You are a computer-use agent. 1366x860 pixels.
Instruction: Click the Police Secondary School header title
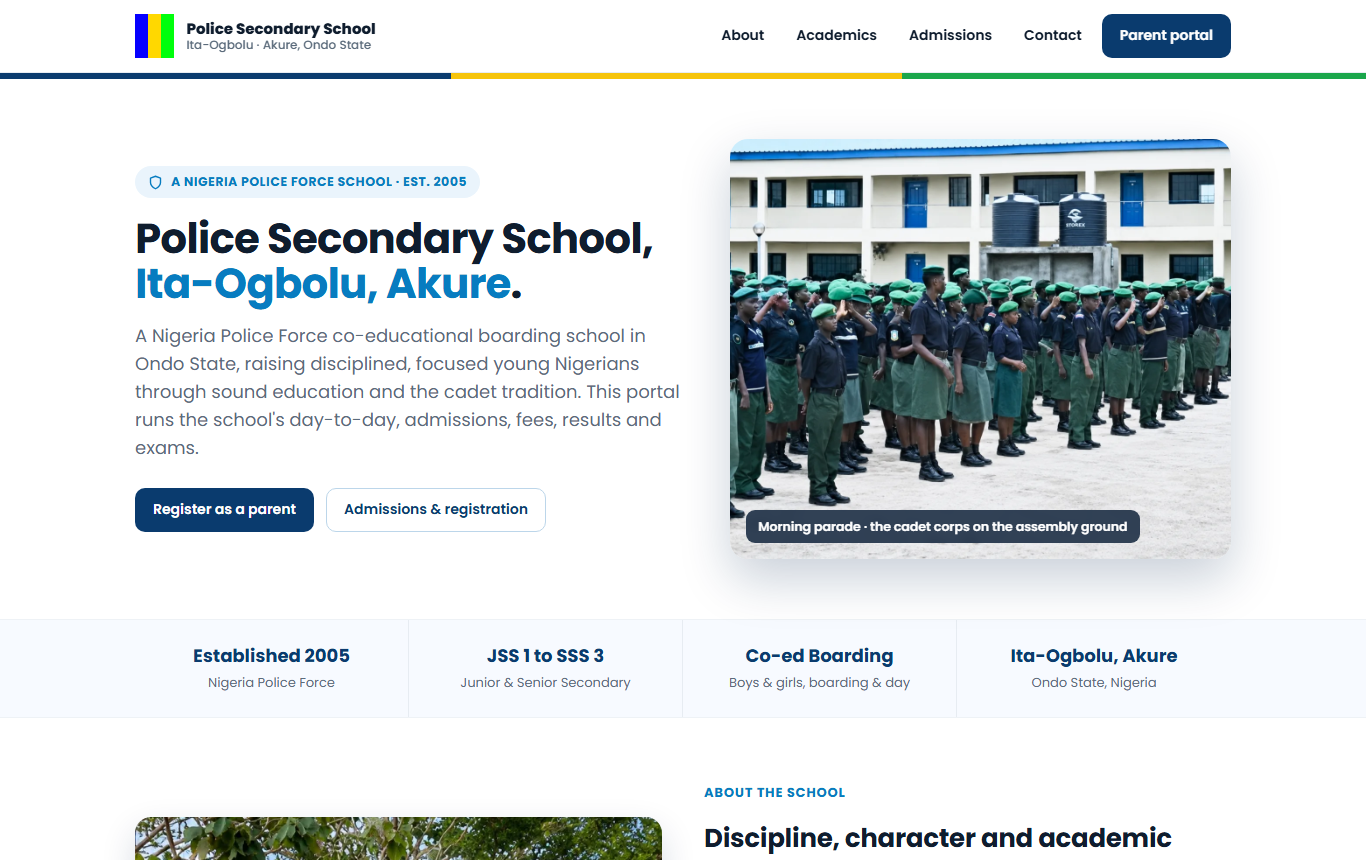(x=281, y=28)
